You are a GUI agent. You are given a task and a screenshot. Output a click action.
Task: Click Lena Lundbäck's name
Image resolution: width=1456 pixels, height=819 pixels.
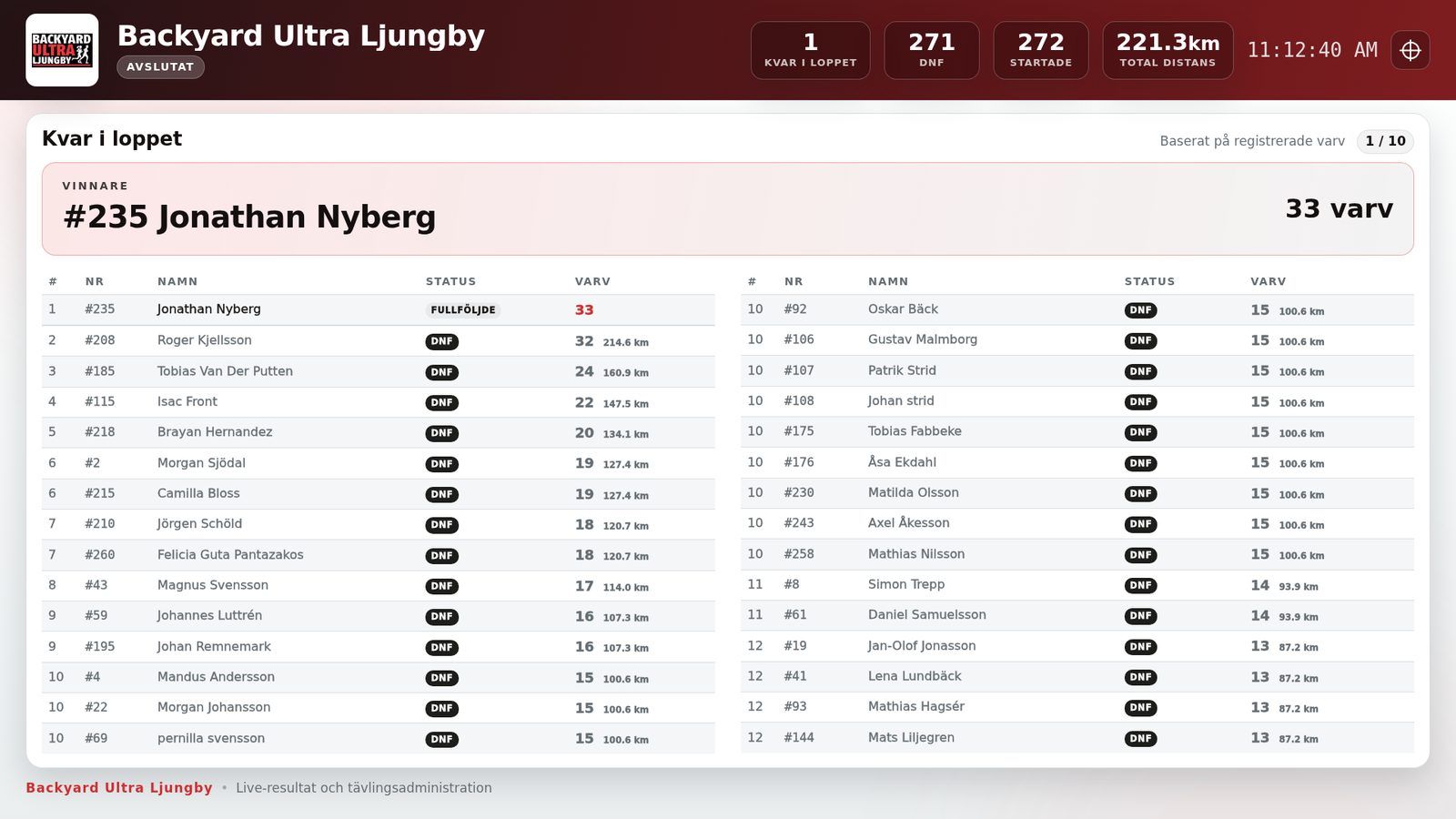(915, 676)
